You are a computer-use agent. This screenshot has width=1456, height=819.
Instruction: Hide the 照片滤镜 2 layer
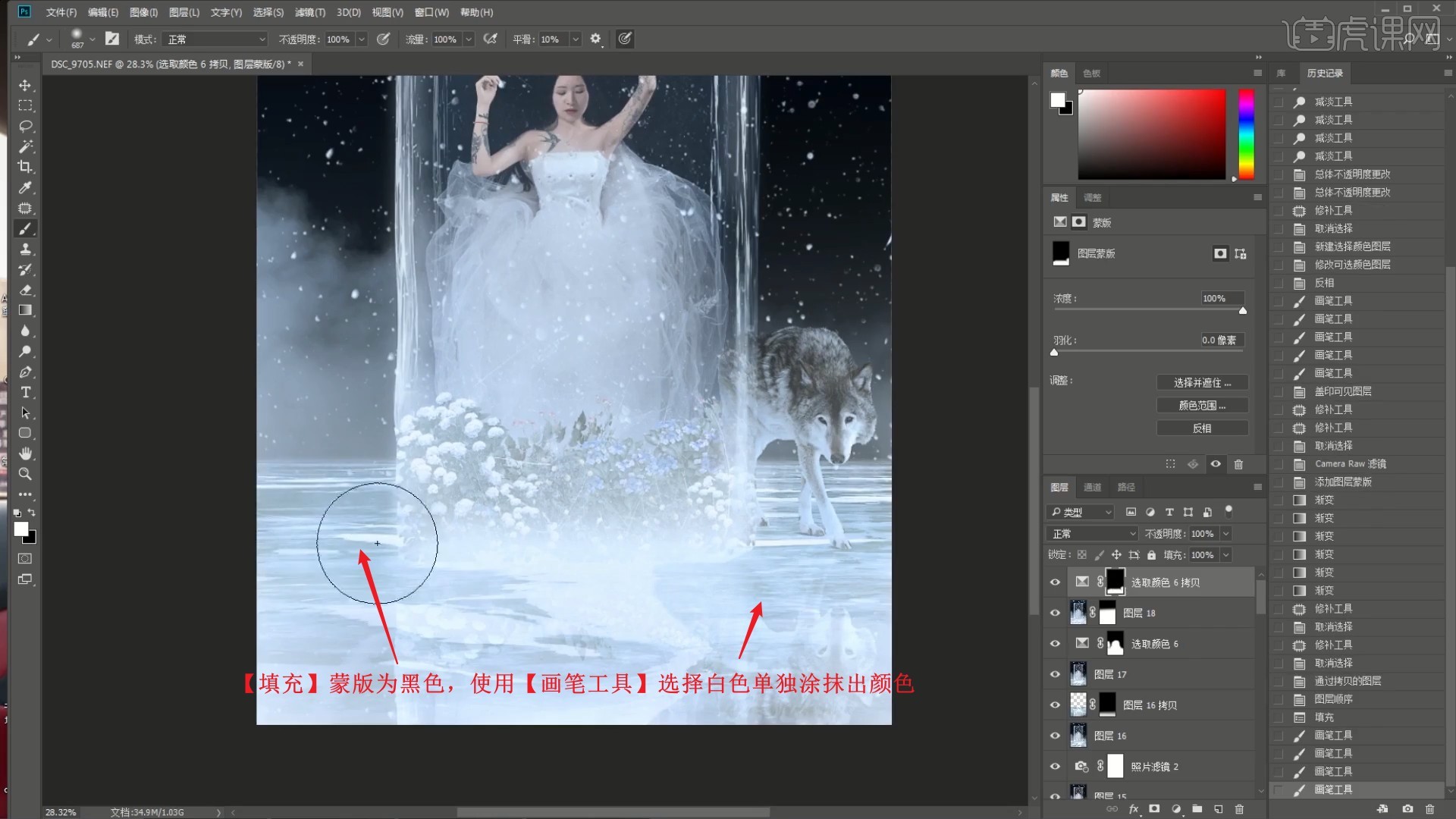(1055, 767)
